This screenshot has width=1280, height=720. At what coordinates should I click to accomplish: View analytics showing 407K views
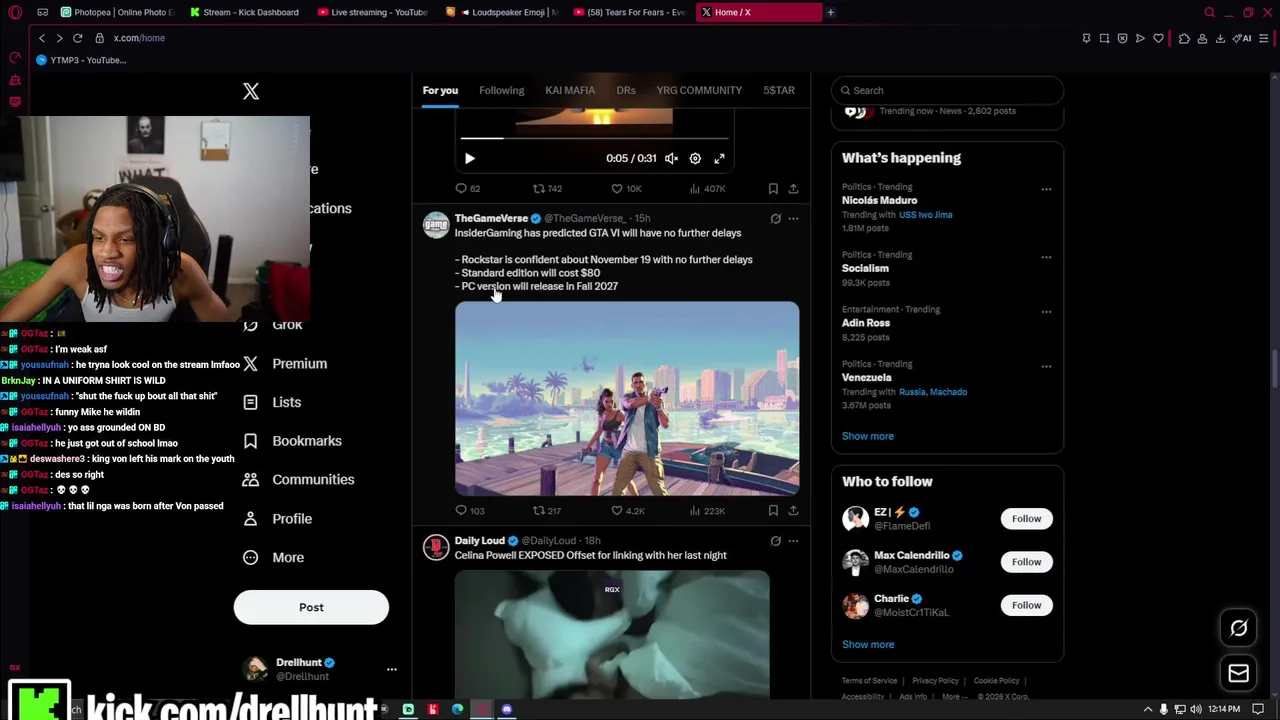click(708, 188)
